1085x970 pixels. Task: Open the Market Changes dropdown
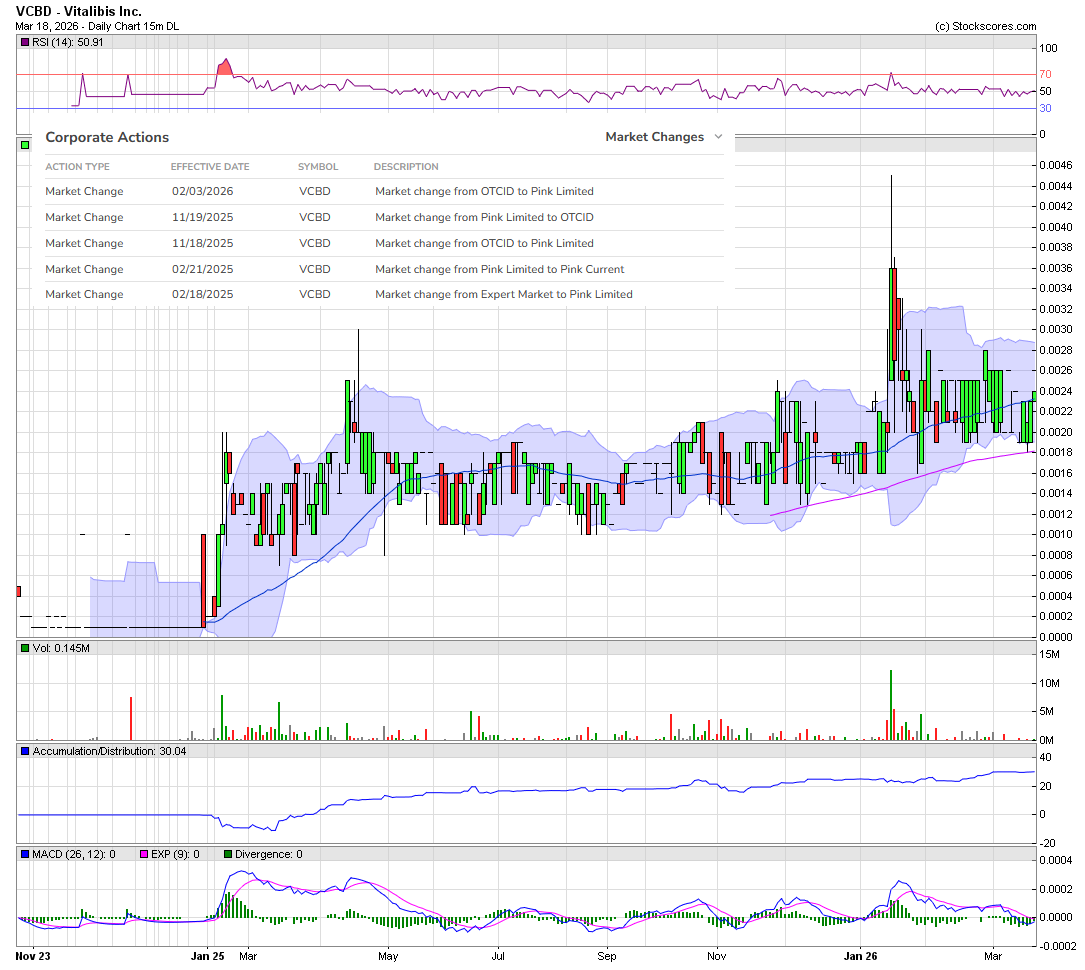pyautogui.click(x=664, y=137)
